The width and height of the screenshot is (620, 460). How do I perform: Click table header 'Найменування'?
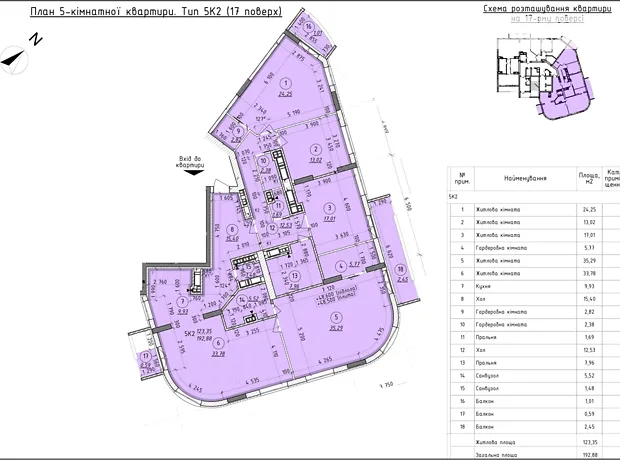[525, 178]
